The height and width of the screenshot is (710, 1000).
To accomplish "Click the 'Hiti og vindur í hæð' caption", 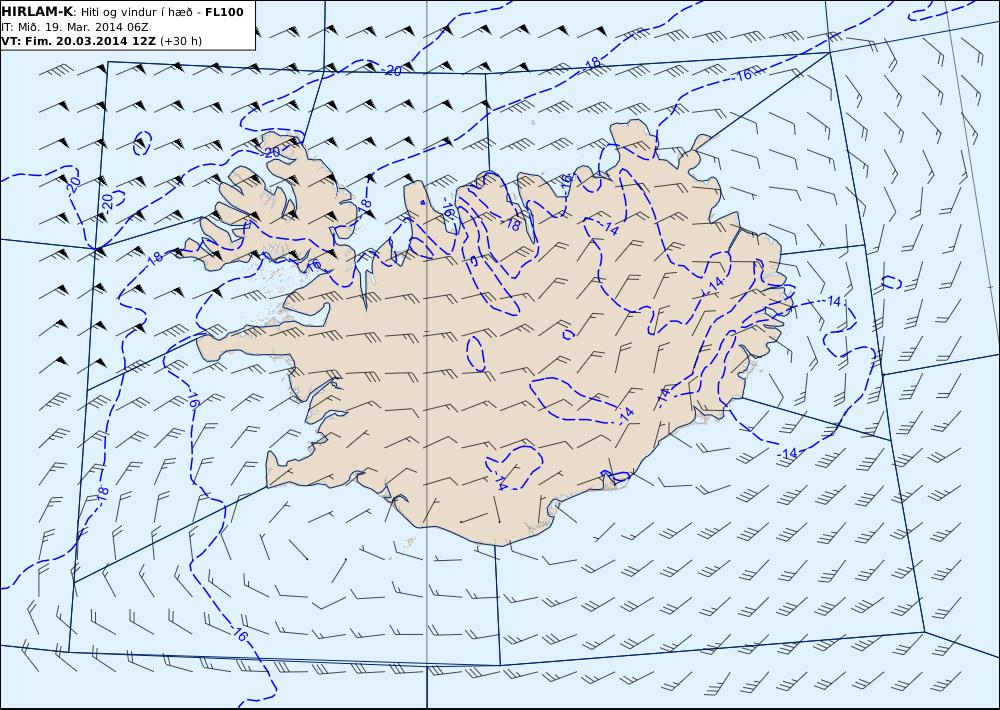I will pyautogui.click(x=136, y=12).
